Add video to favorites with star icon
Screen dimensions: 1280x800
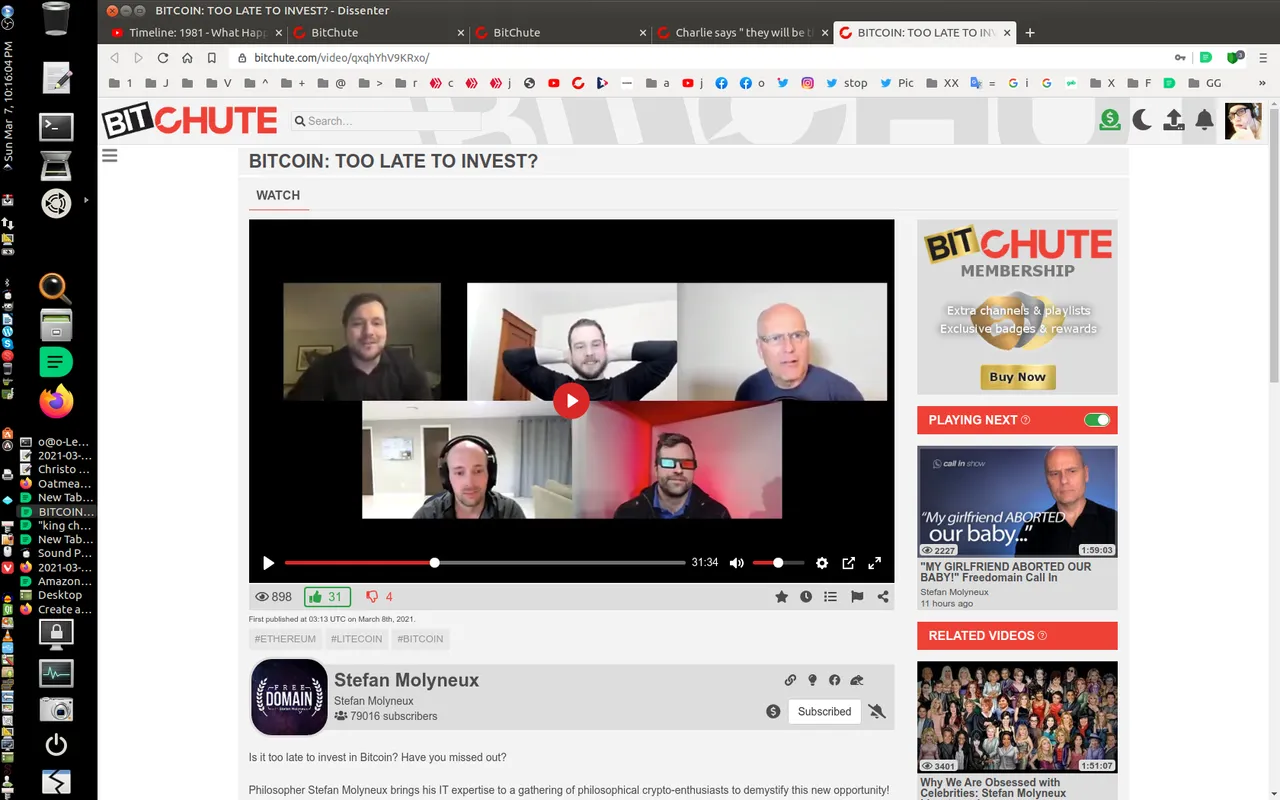tap(781, 597)
